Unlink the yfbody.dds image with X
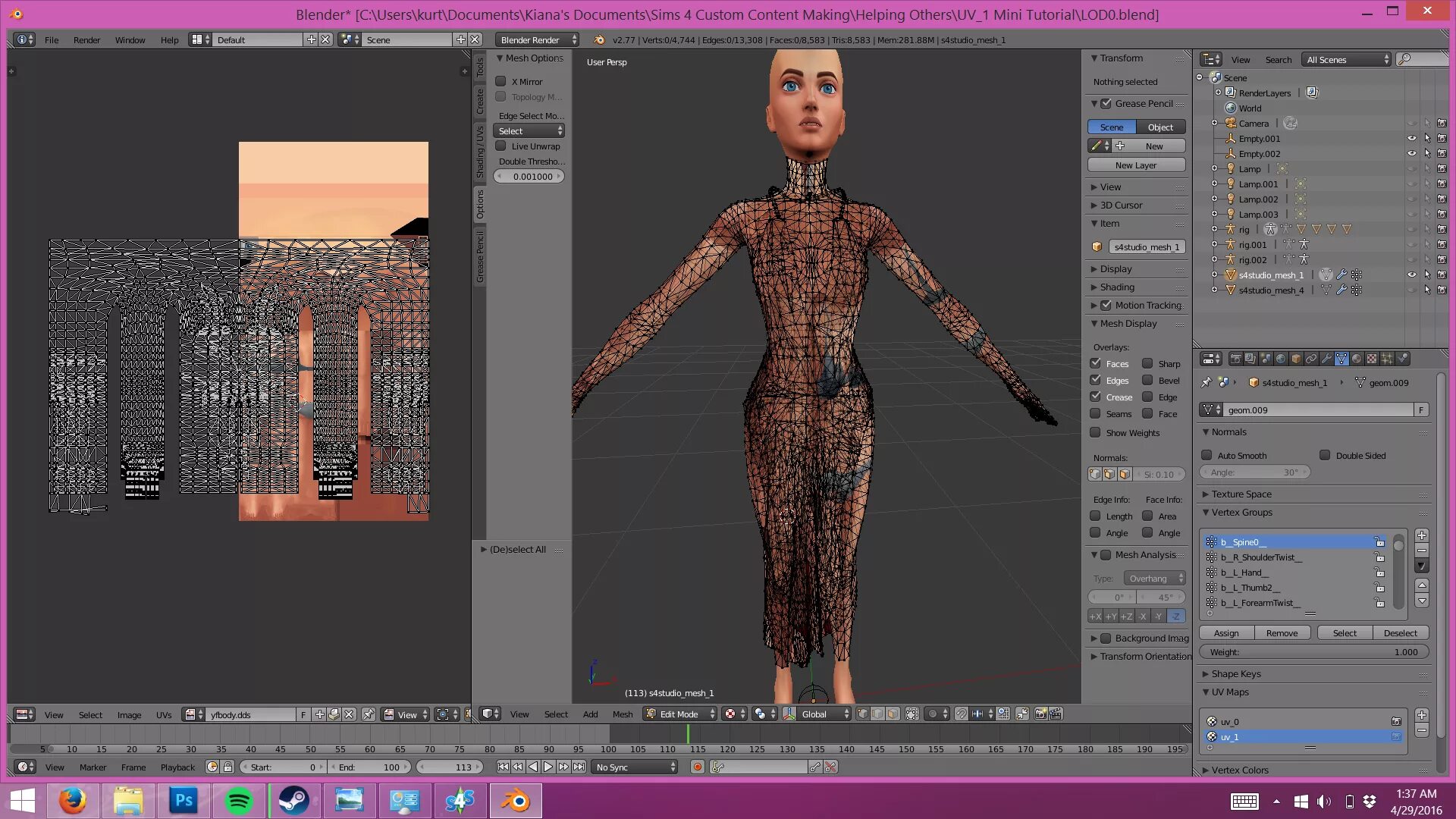 click(x=349, y=714)
